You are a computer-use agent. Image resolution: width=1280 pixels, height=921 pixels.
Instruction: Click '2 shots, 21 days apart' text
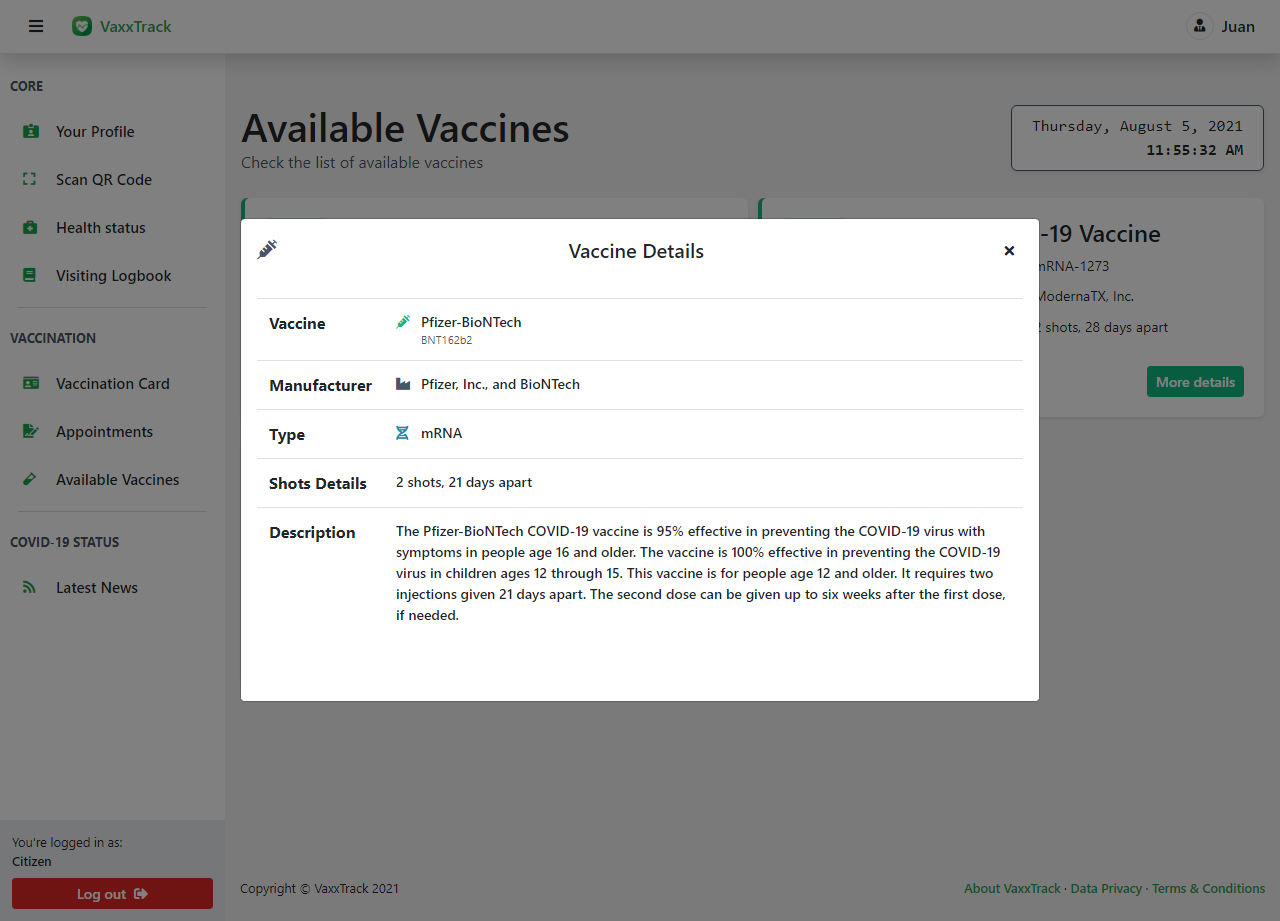click(x=464, y=482)
